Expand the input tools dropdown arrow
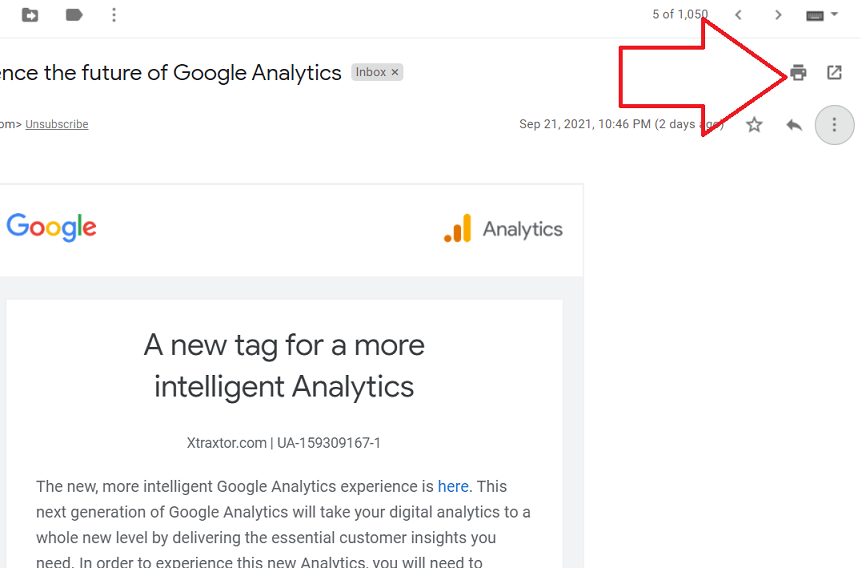Image resolution: width=862 pixels, height=568 pixels. pos(835,15)
